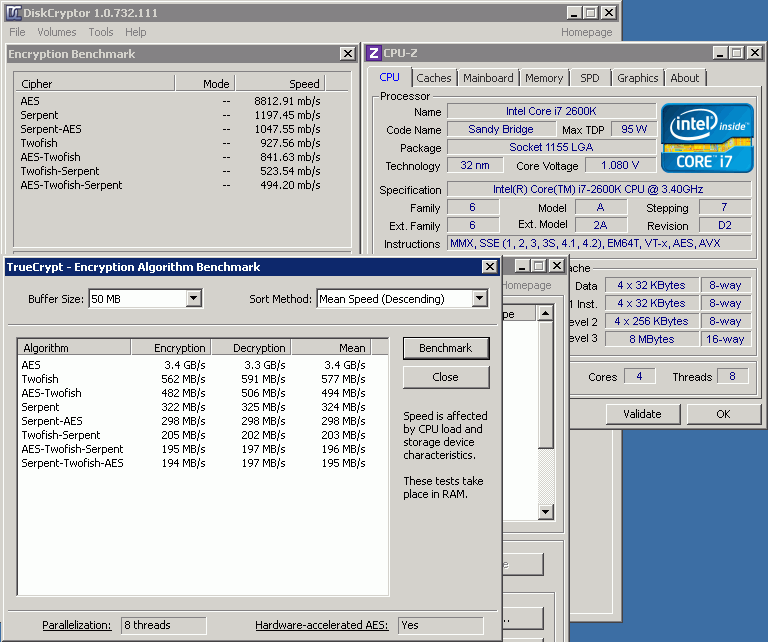This screenshot has width=768, height=642.
Task: Click scroll up arrow in background window
Action: point(545,313)
